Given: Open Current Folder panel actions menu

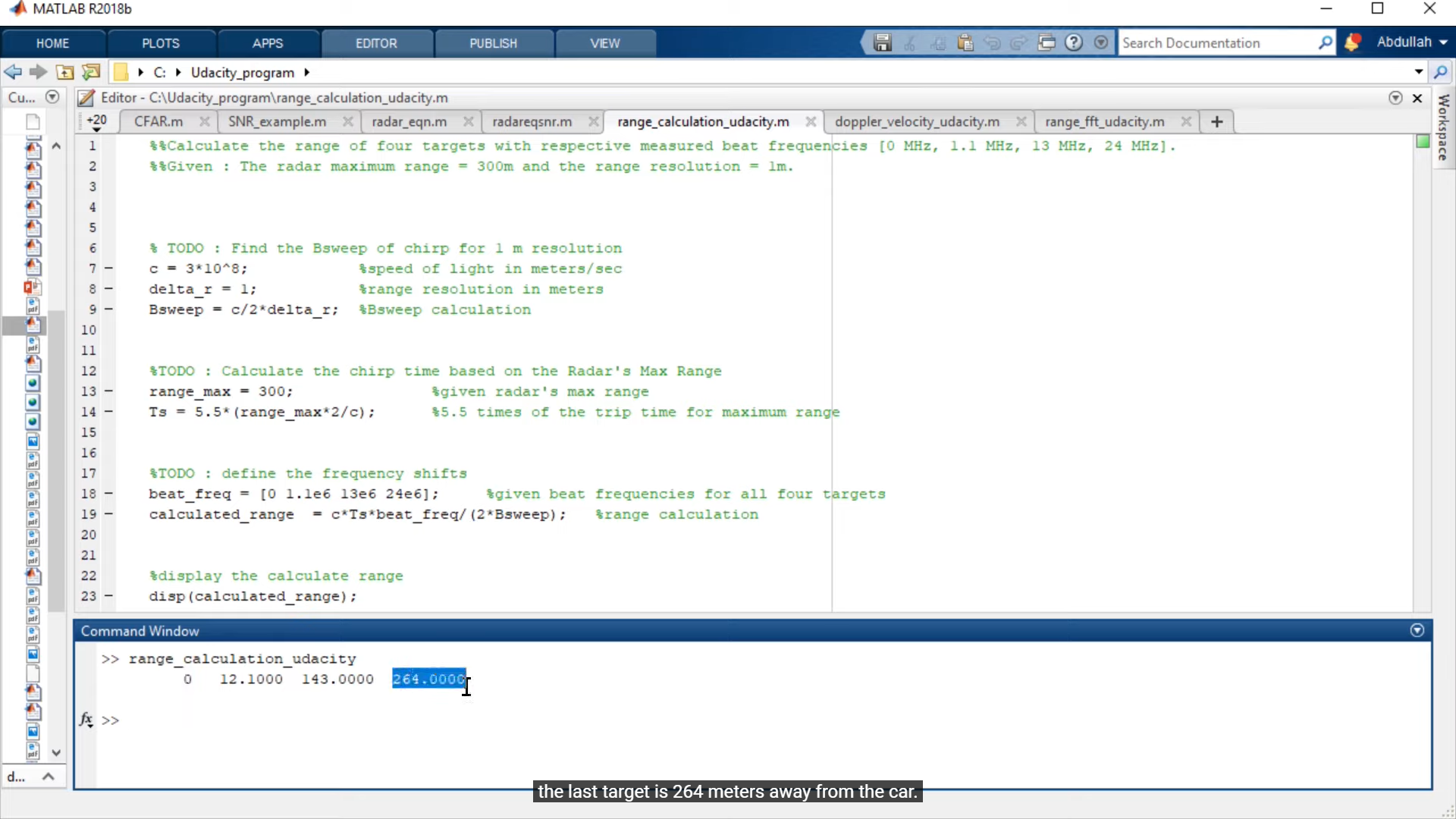Looking at the screenshot, I should point(52,97).
